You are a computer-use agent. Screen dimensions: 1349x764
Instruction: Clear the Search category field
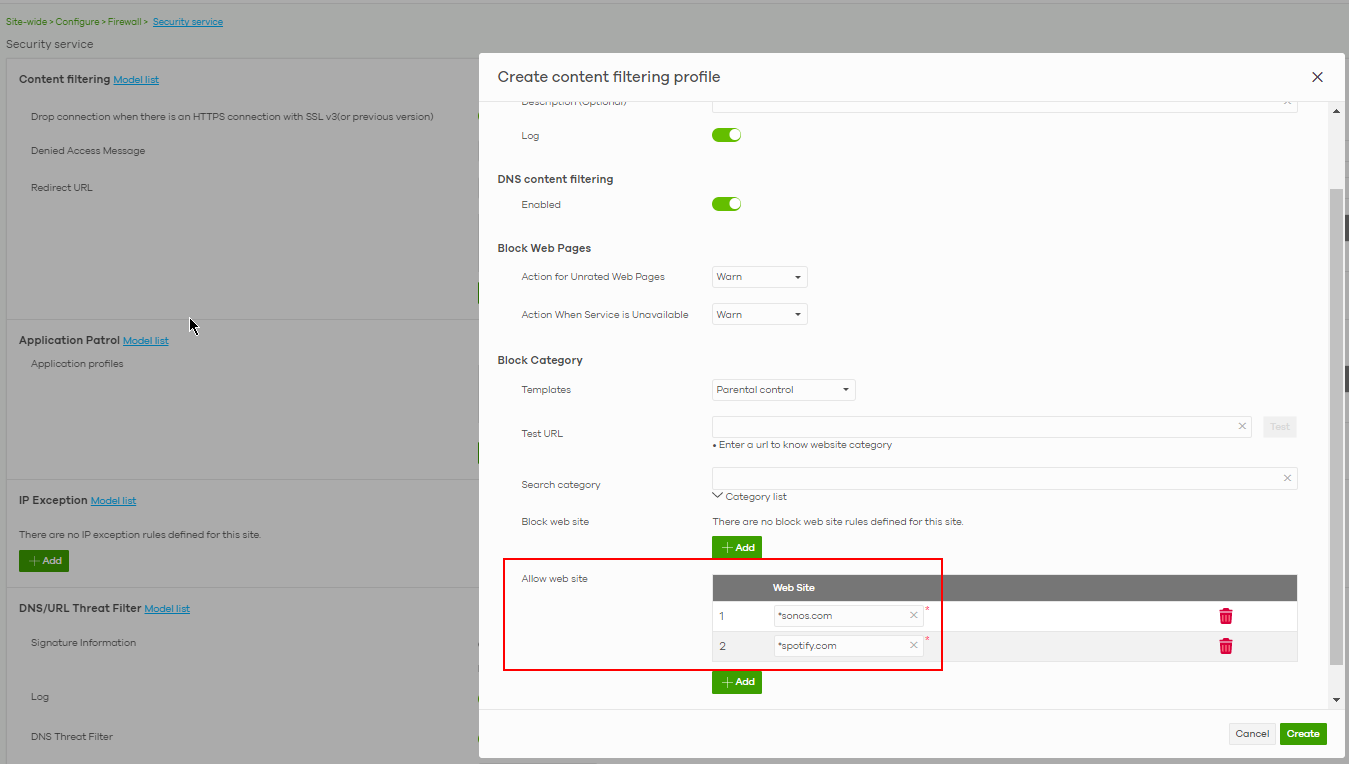click(x=1287, y=478)
